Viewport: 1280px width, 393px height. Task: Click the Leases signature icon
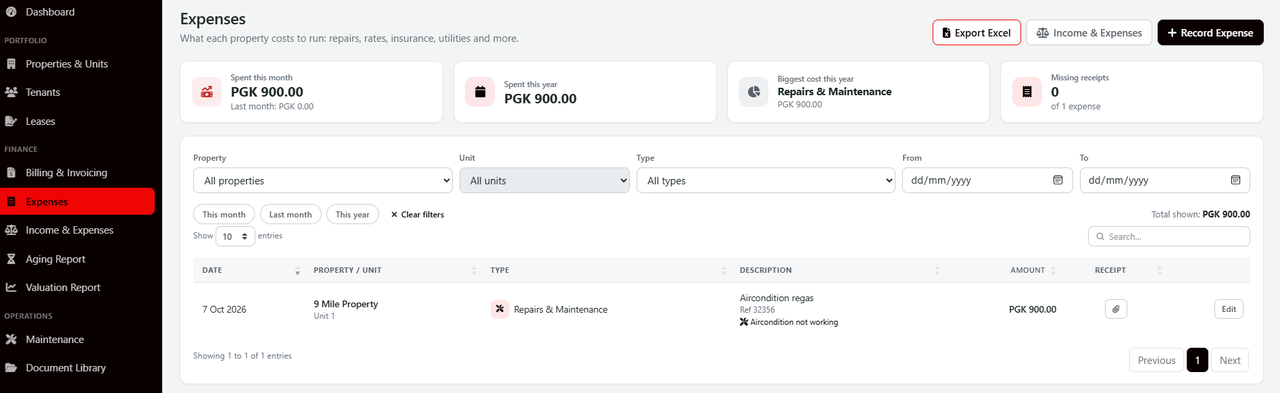coord(11,121)
